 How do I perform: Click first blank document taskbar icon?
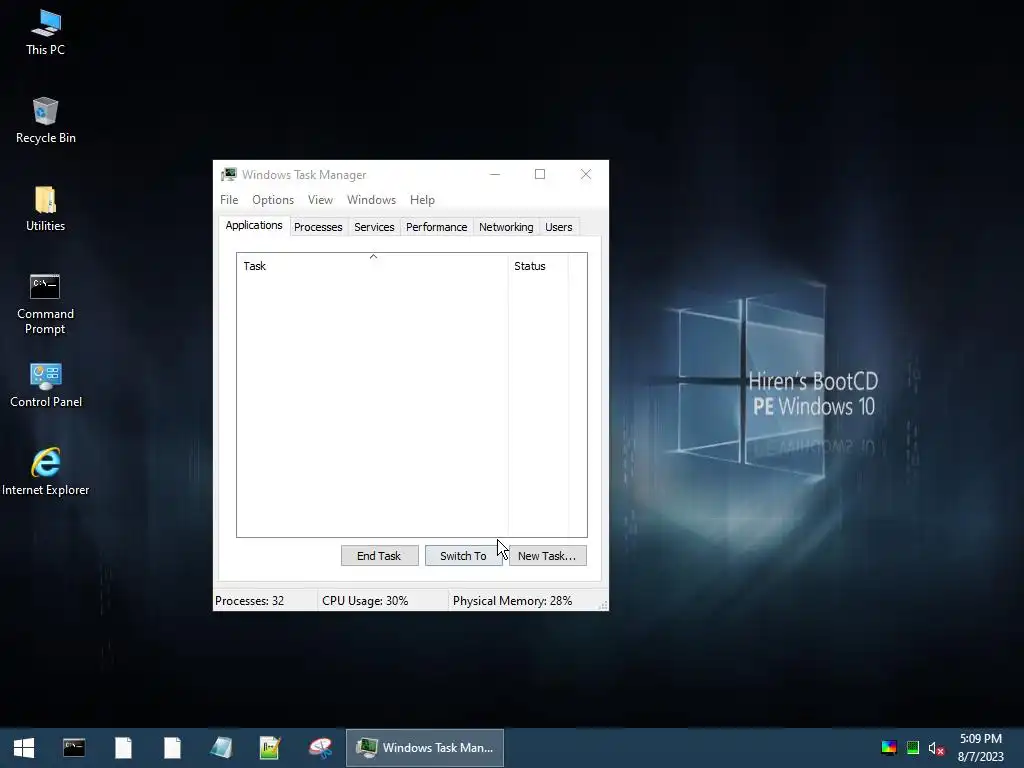123,748
